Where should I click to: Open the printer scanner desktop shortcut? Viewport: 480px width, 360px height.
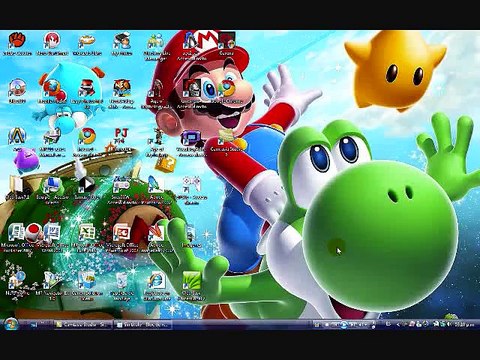pyautogui.click(x=52, y=136)
